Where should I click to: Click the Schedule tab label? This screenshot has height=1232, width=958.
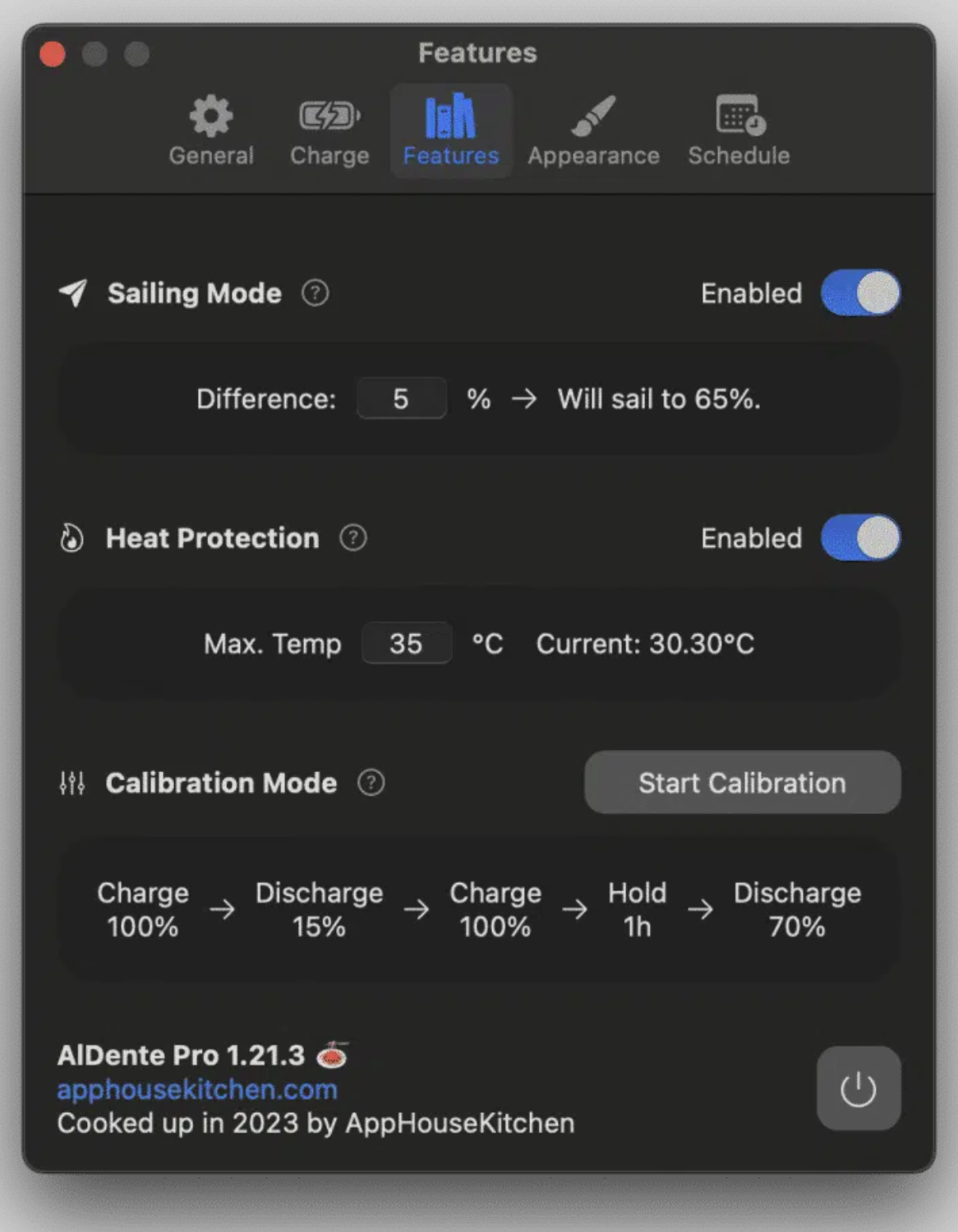739,155
